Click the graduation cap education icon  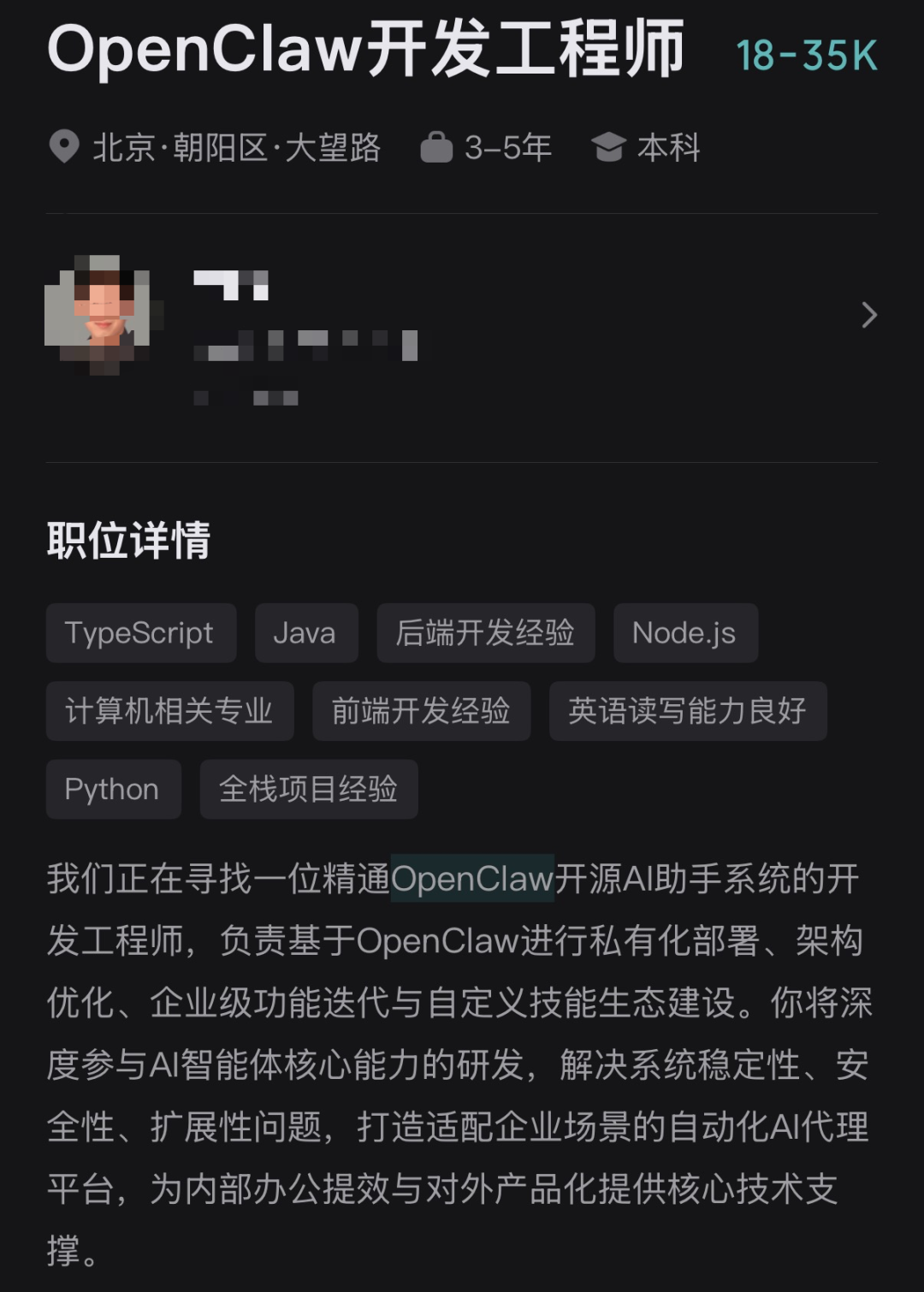[608, 147]
